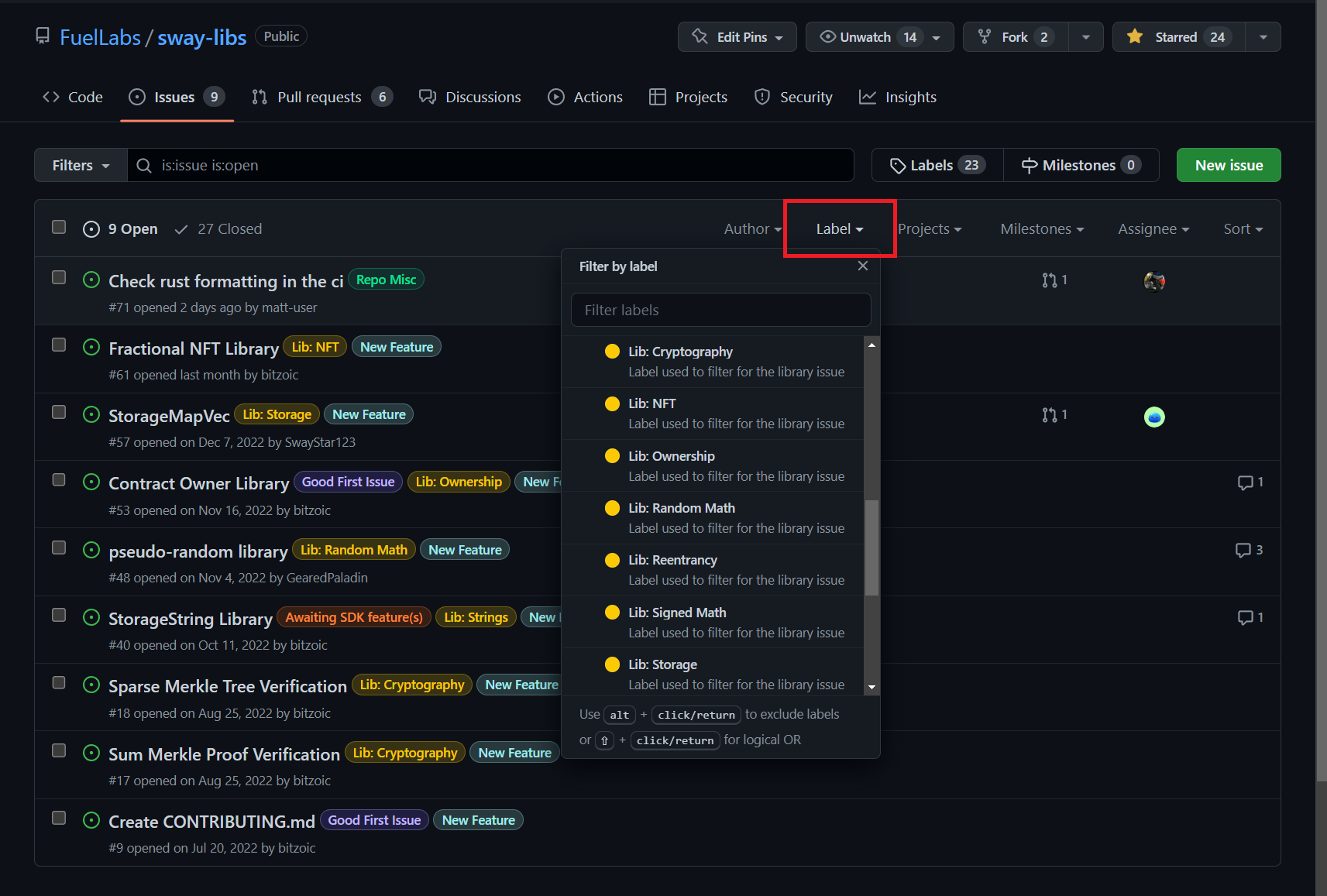Select Lib: Ownership label in filter list

(x=713, y=466)
